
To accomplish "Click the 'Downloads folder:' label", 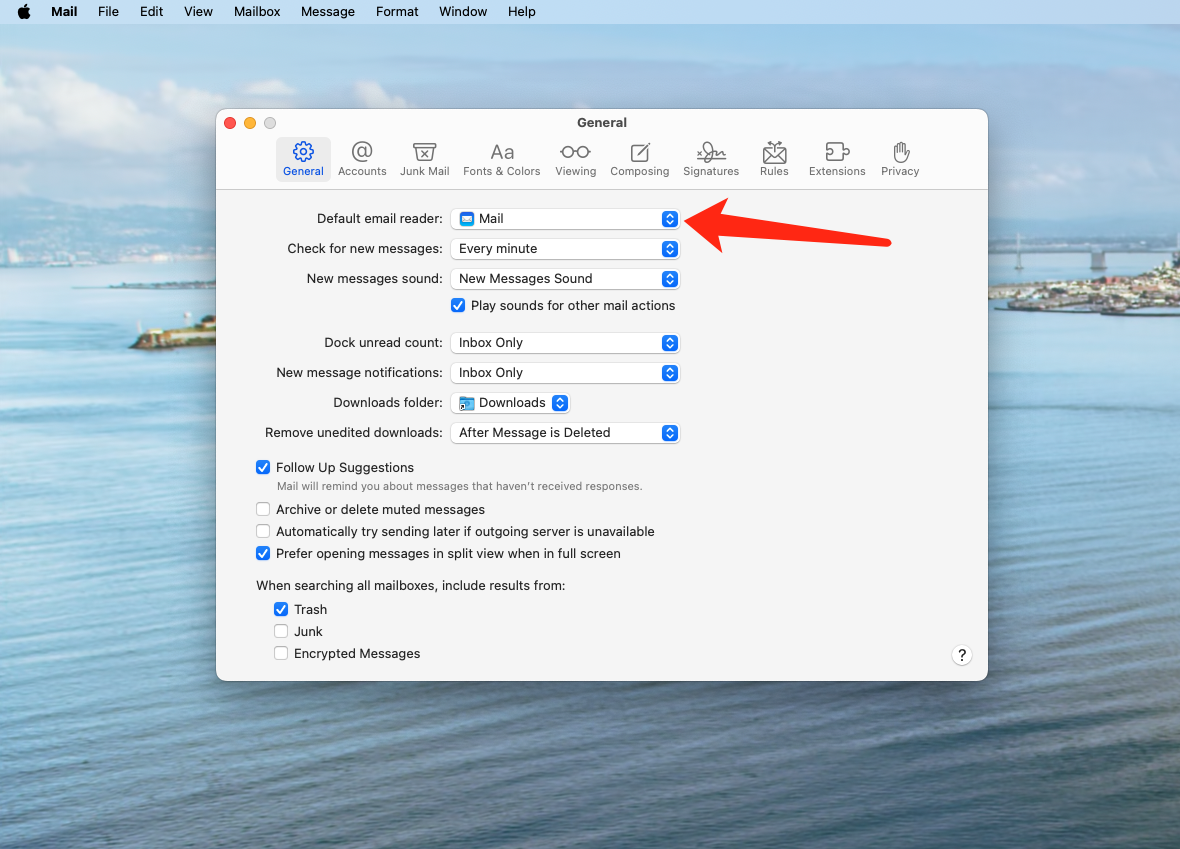I will [388, 403].
